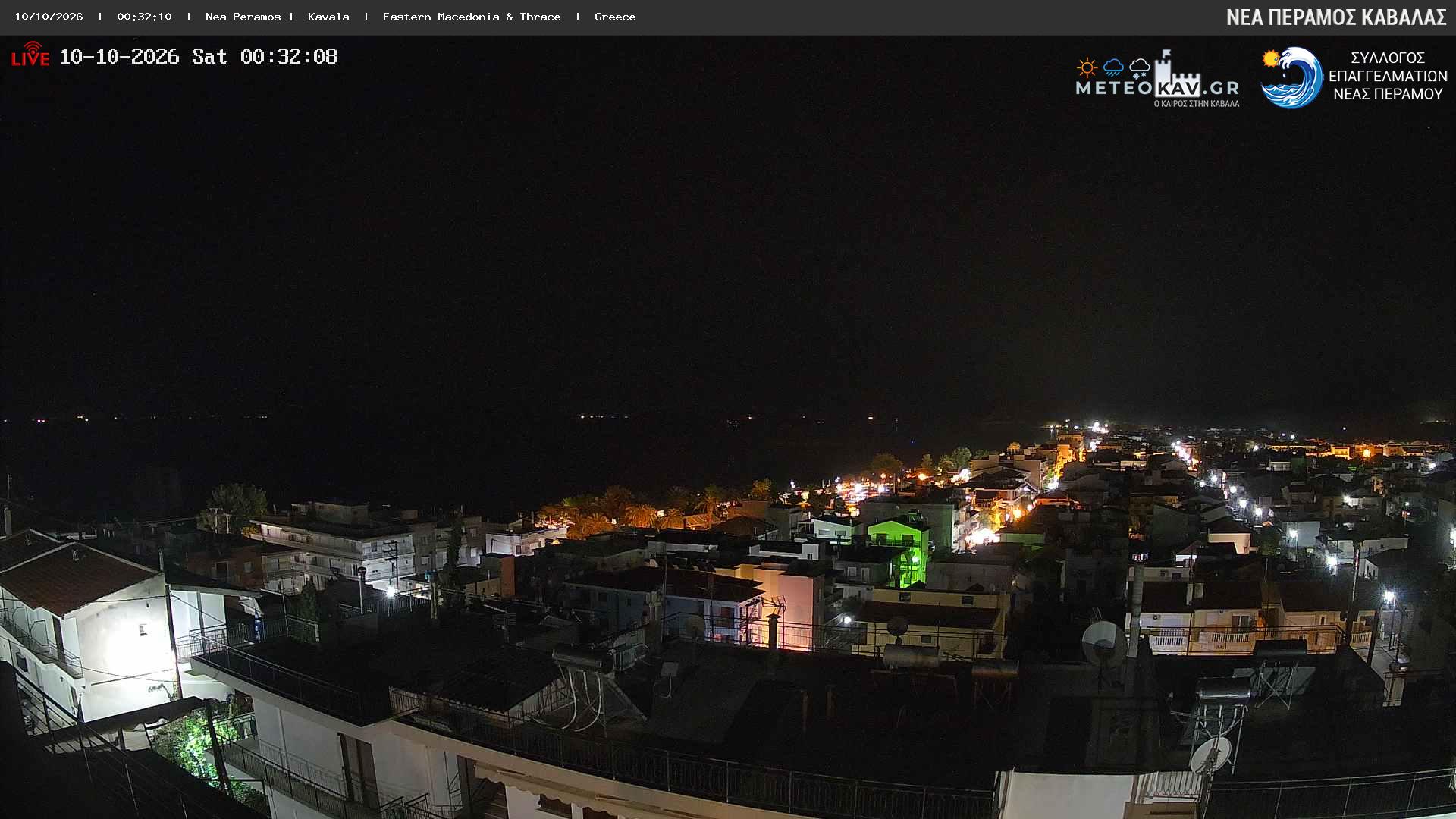Click the Nea Peramos label in the header
Screen dimensions: 1456x819
243,17
